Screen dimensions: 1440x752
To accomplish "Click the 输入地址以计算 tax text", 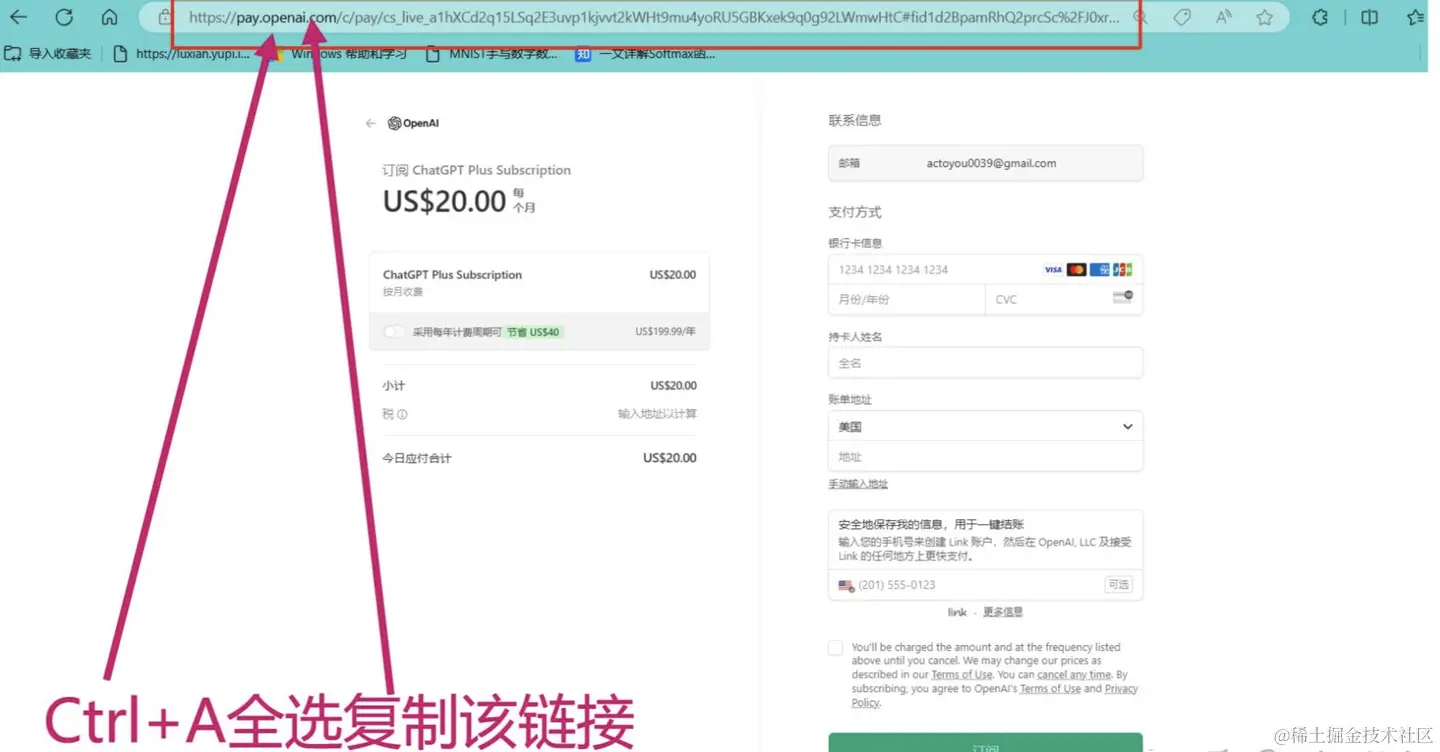I will click(657, 414).
